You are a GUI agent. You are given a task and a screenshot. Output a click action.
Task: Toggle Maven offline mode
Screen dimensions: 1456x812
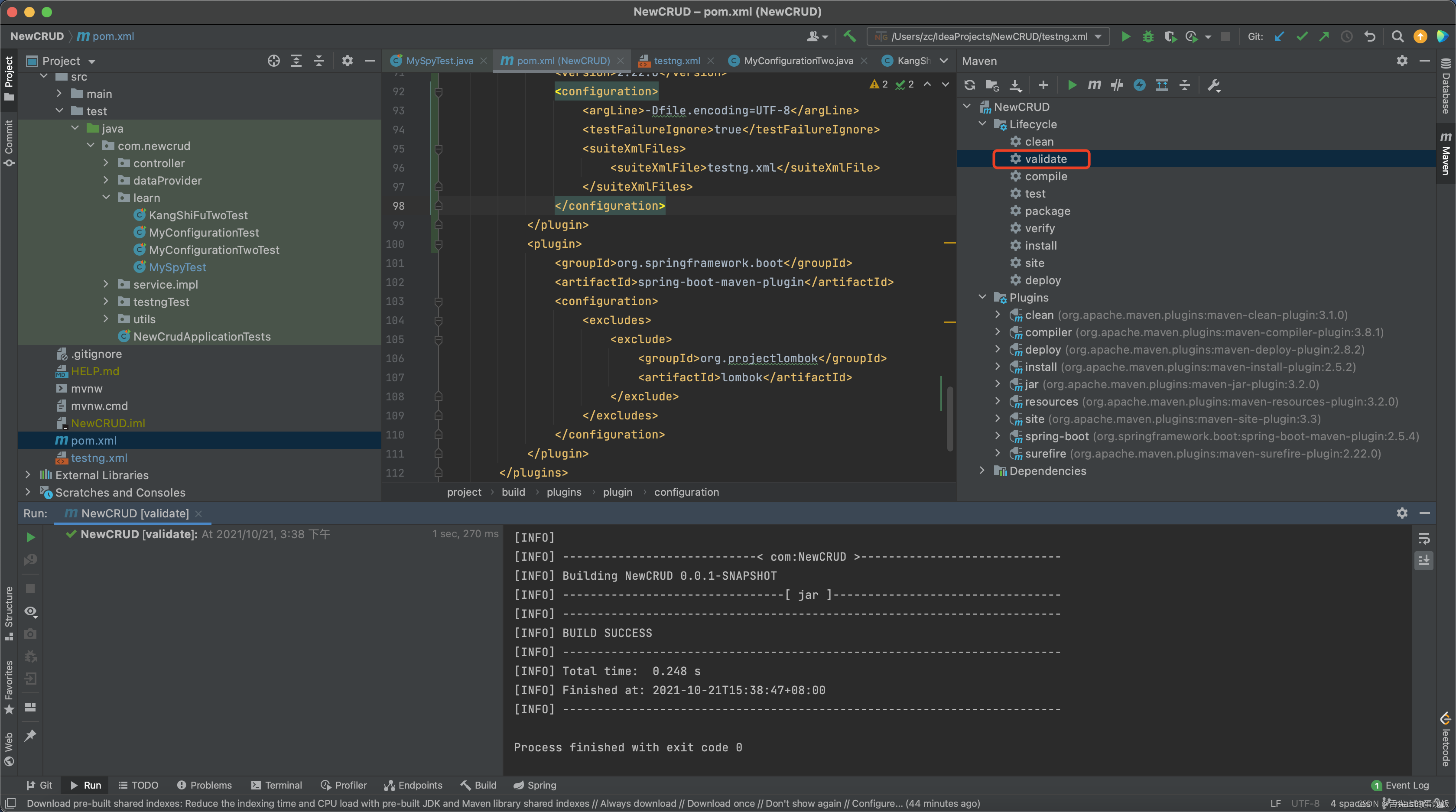coord(1117,85)
